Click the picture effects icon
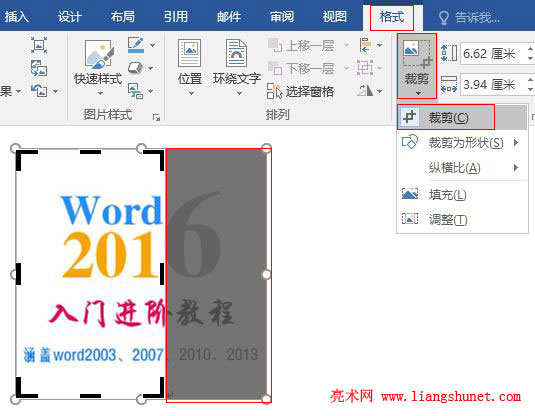 pos(135,68)
